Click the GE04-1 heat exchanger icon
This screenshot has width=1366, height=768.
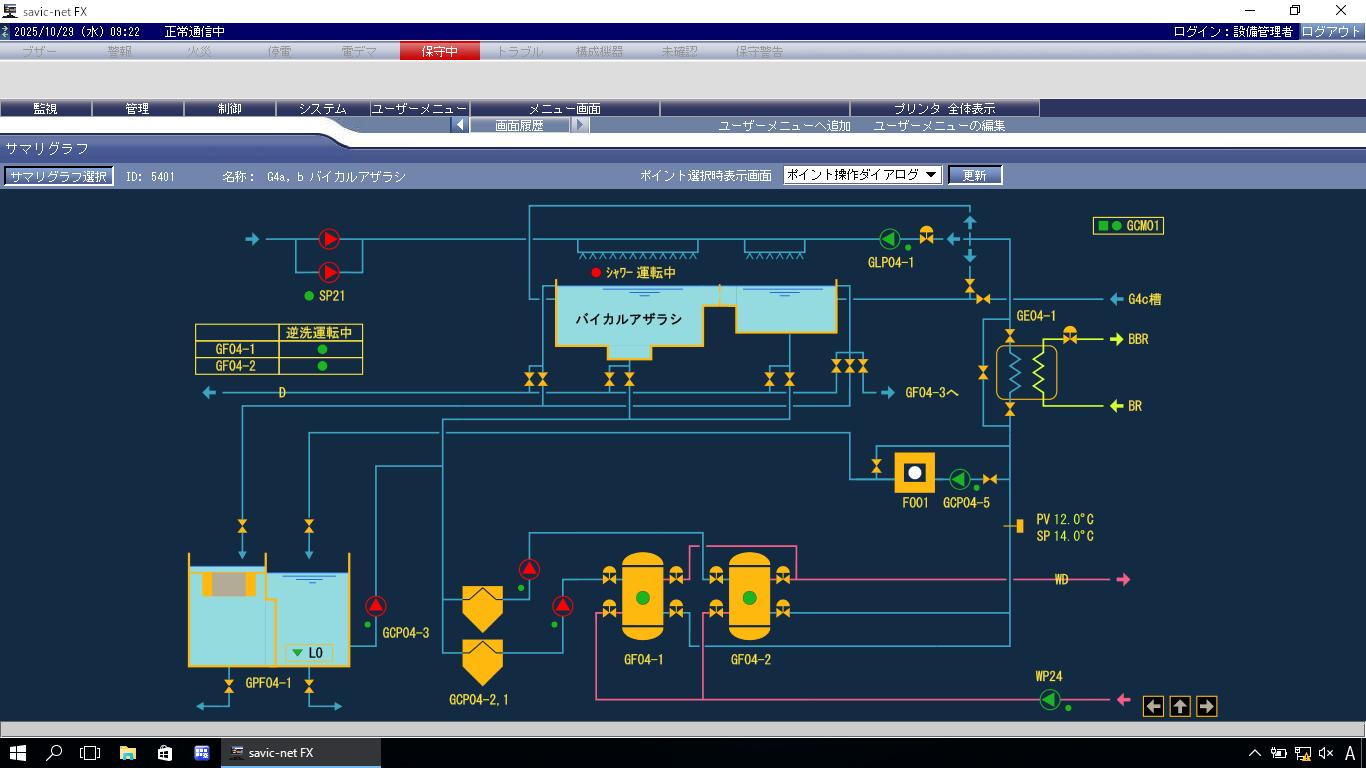click(1027, 372)
